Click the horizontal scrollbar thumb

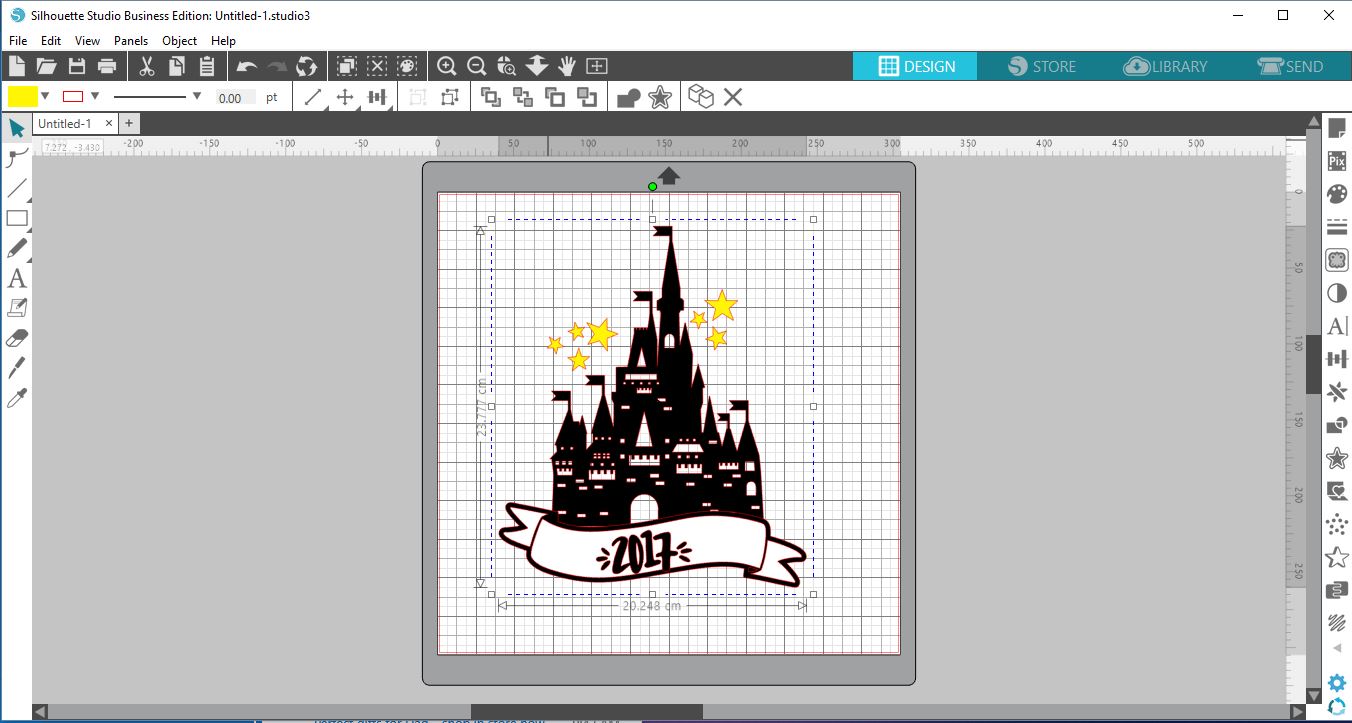click(x=587, y=711)
